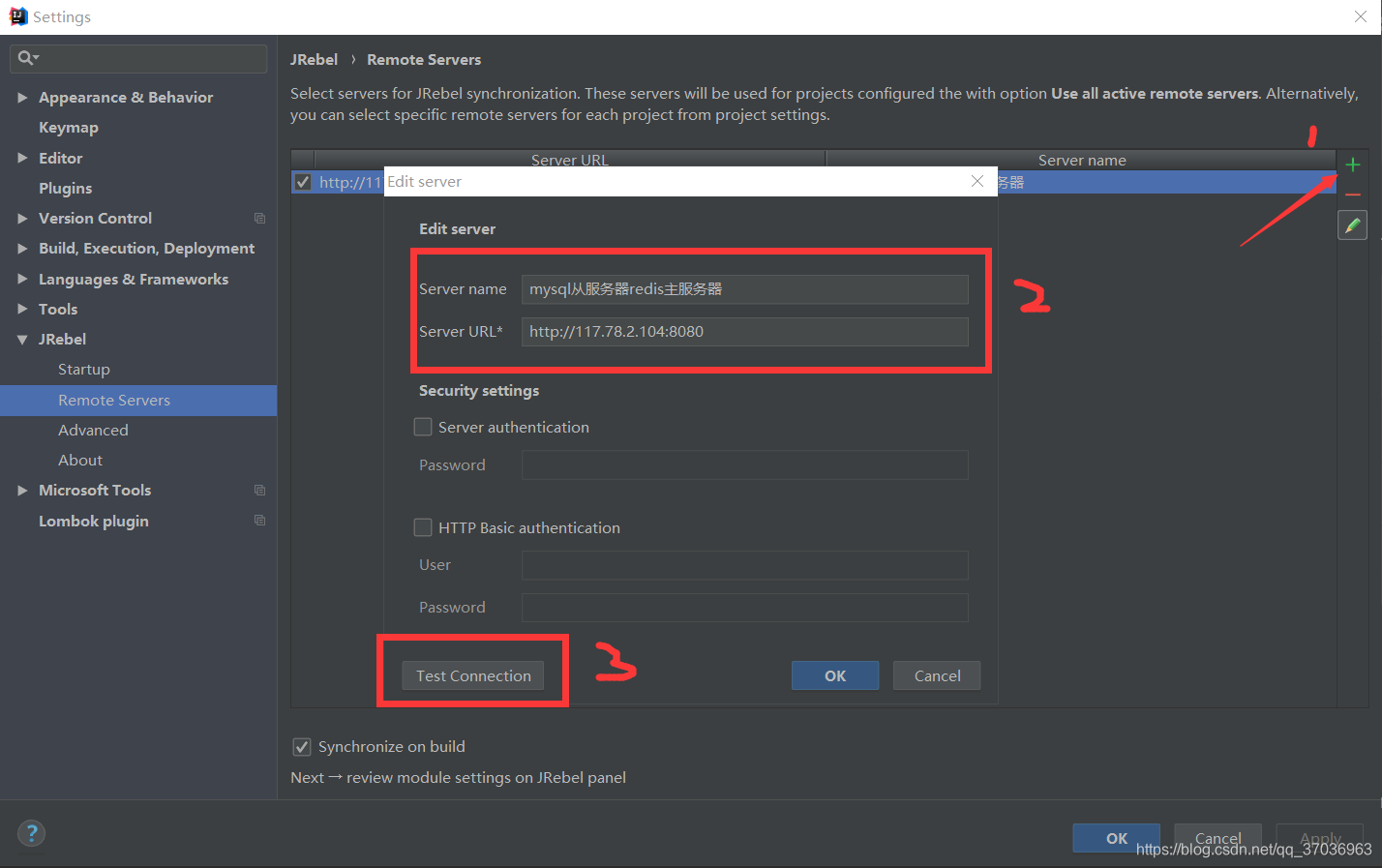The height and width of the screenshot is (868, 1382).
Task: Enable HTTP Basic authentication
Action: 423,527
